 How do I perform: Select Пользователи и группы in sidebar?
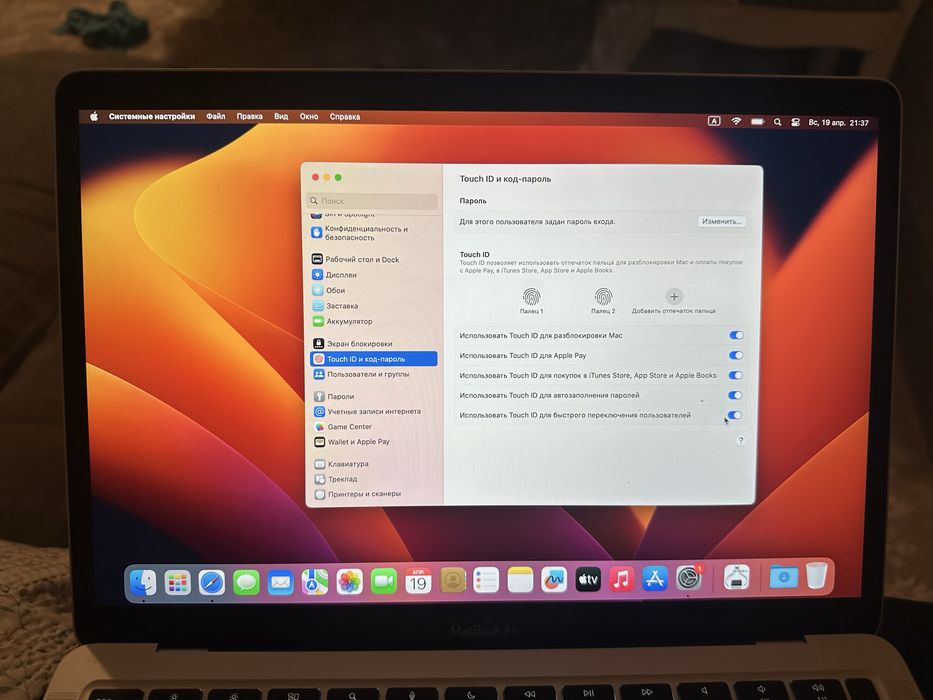pyautogui.click(x=374, y=374)
